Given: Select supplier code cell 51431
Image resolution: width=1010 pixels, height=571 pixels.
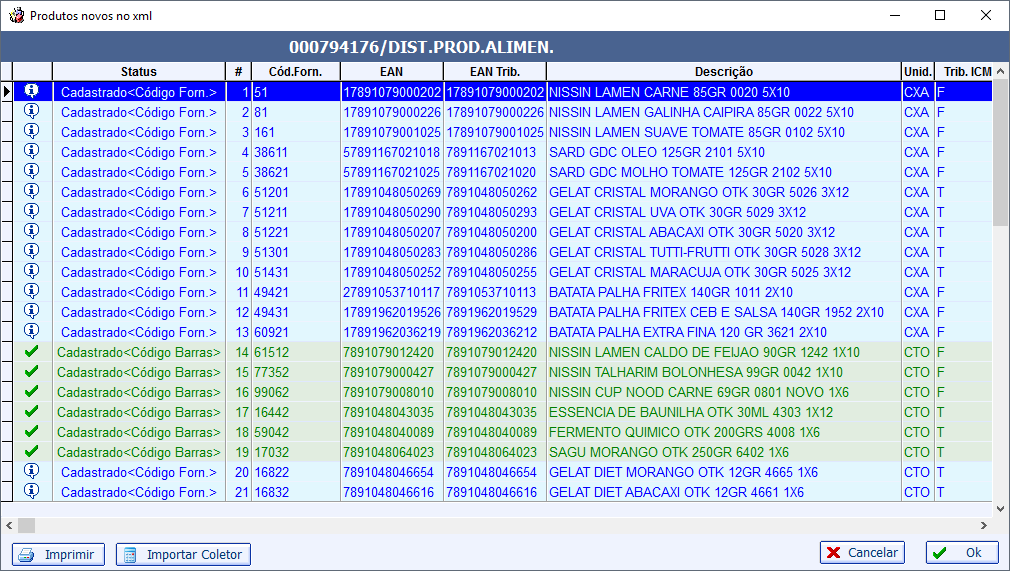Looking at the screenshot, I should coord(296,272).
